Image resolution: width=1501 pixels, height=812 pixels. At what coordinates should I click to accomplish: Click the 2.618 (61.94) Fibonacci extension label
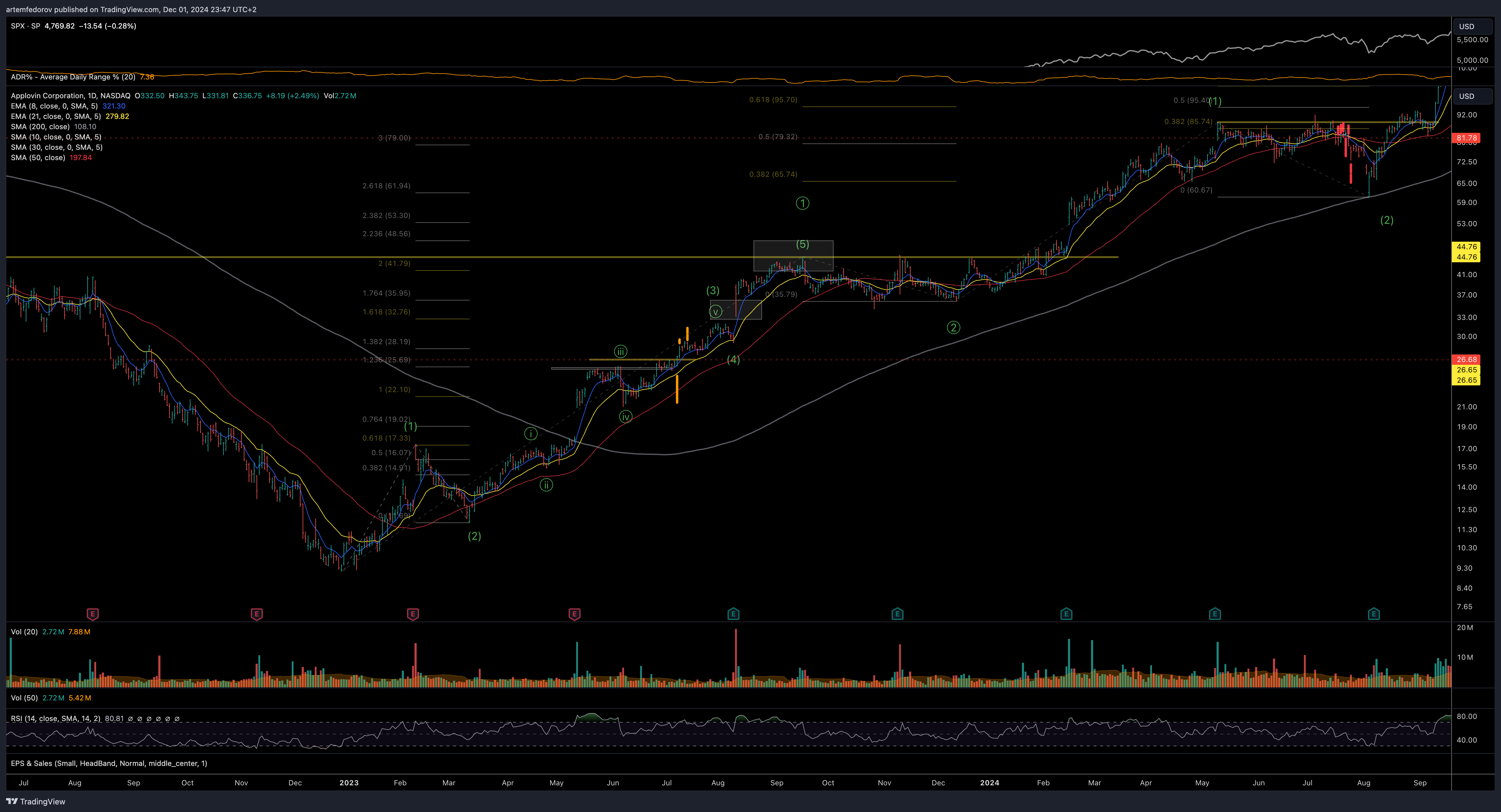[x=386, y=186]
